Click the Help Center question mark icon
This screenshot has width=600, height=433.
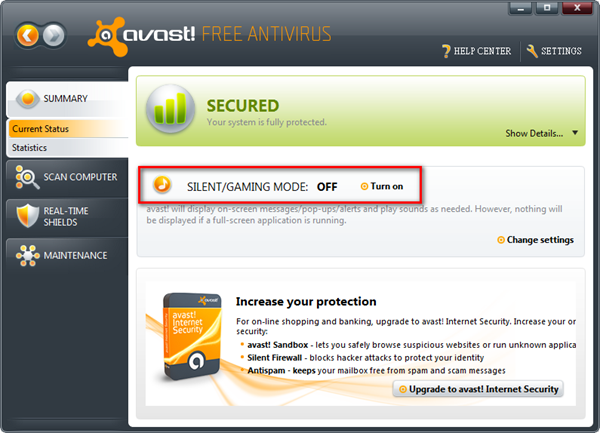point(446,51)
